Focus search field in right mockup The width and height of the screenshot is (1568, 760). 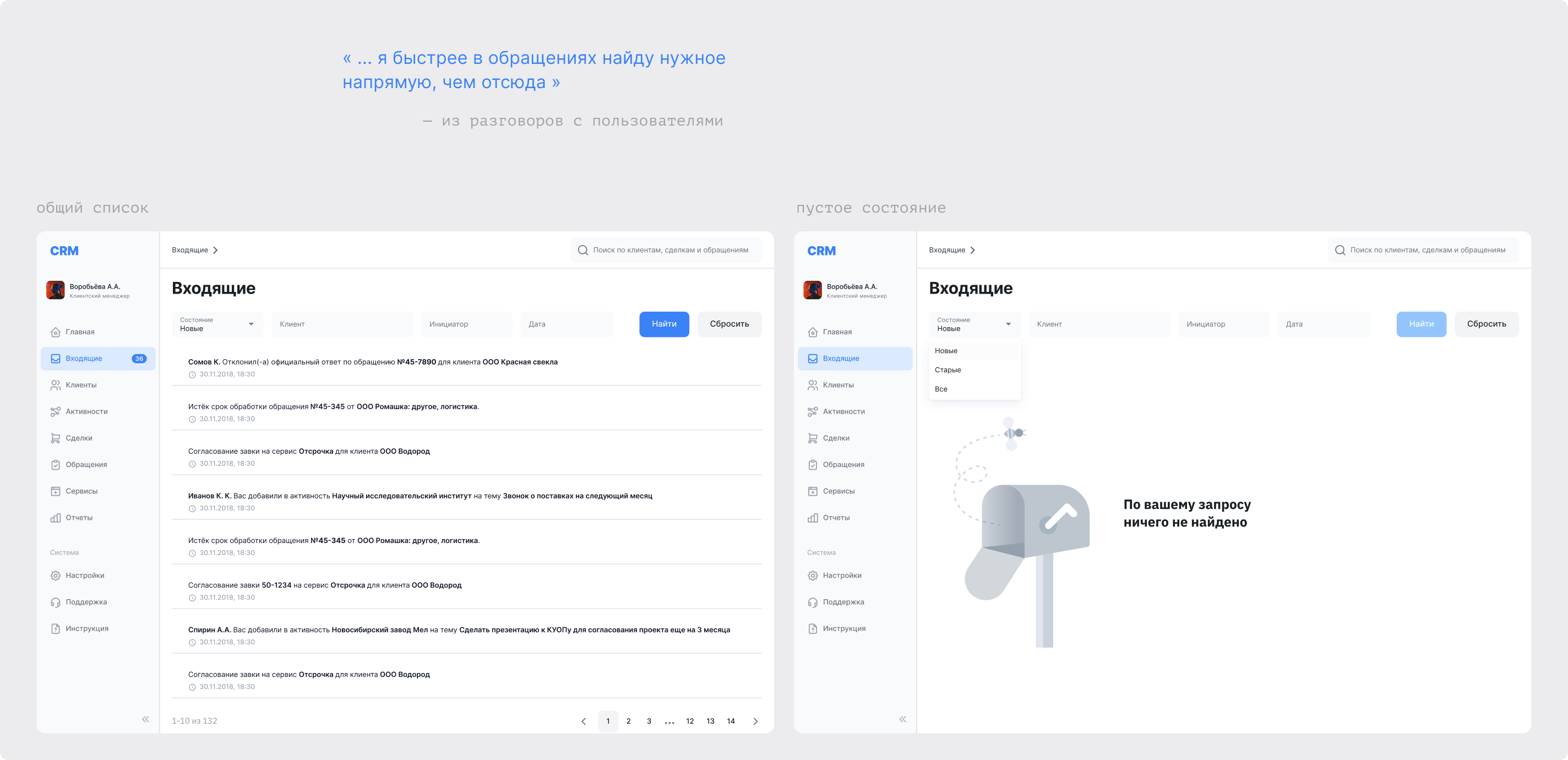[x=1423, y=250]
